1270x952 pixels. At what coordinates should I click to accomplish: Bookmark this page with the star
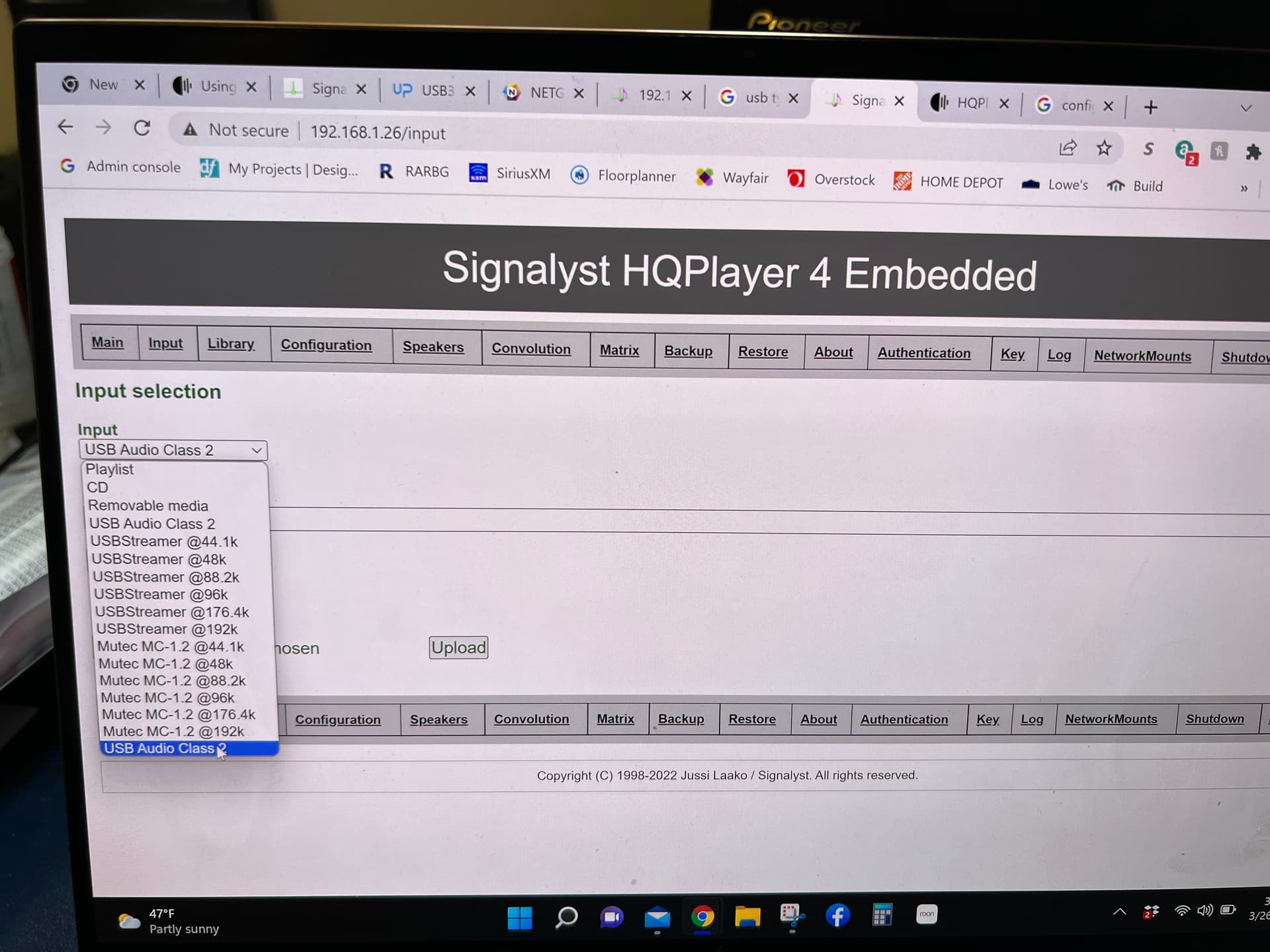pos(1104,148)
